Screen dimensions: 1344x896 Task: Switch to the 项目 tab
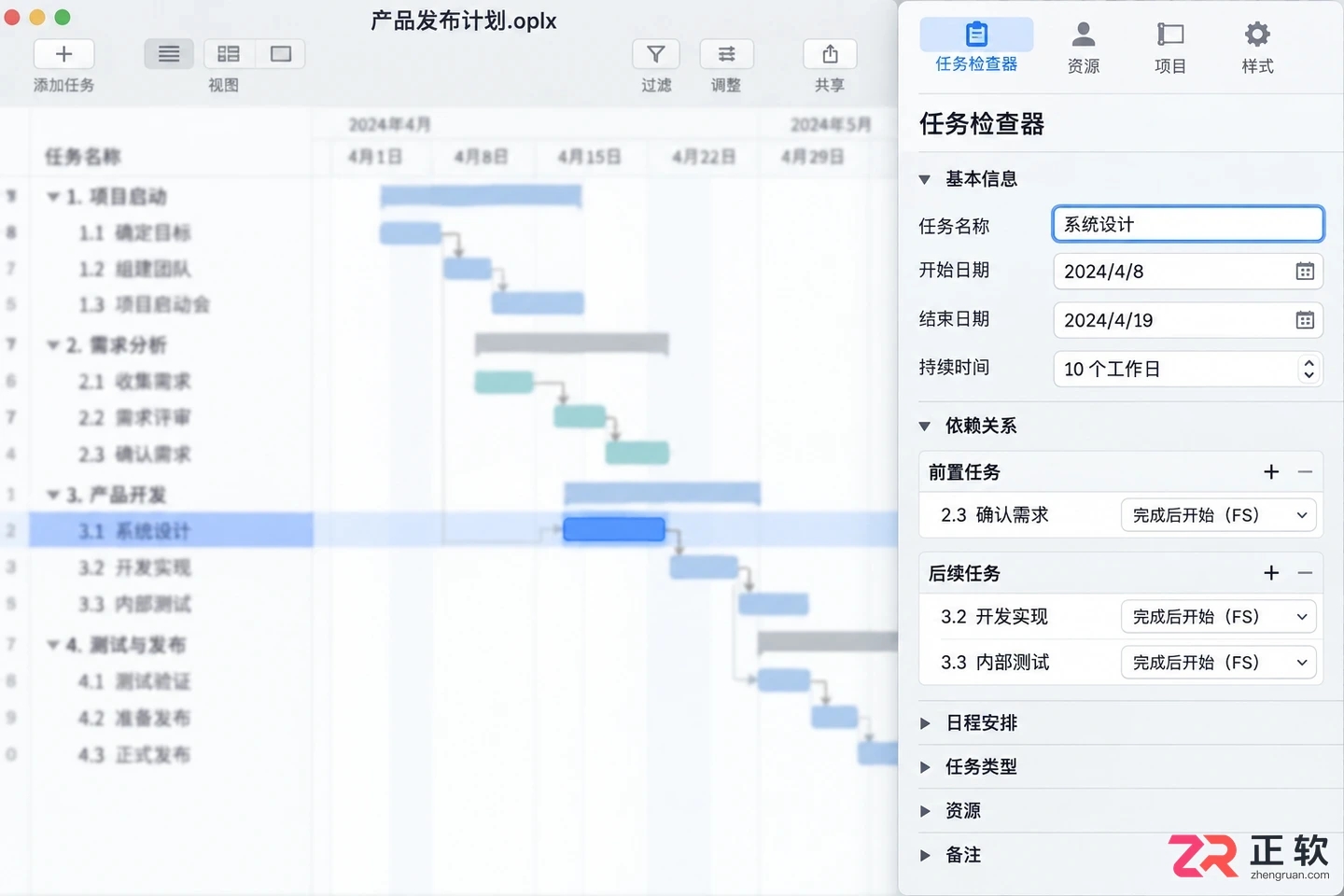[1169, 47]
